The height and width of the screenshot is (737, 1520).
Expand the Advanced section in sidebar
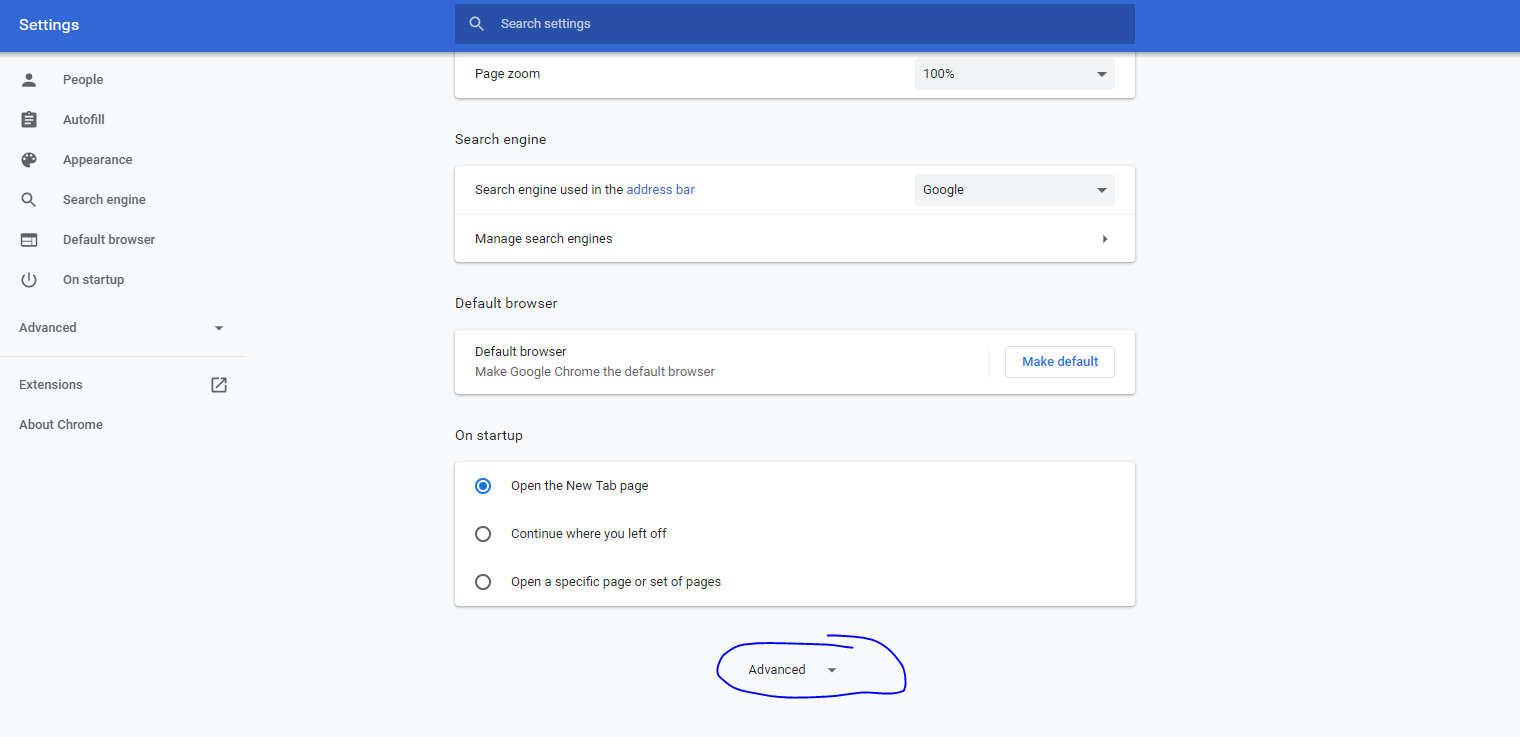click(x=122, y=328)
